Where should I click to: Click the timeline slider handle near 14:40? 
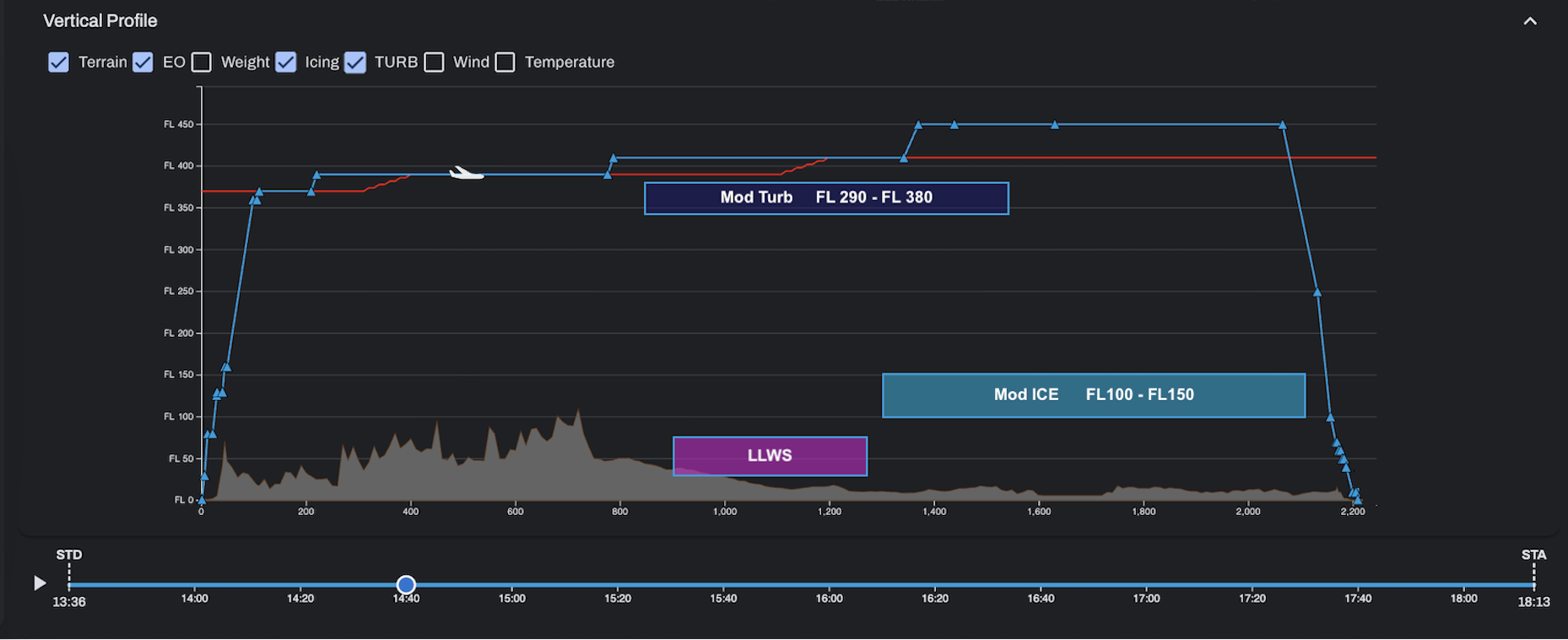click(x=406, y=584)
